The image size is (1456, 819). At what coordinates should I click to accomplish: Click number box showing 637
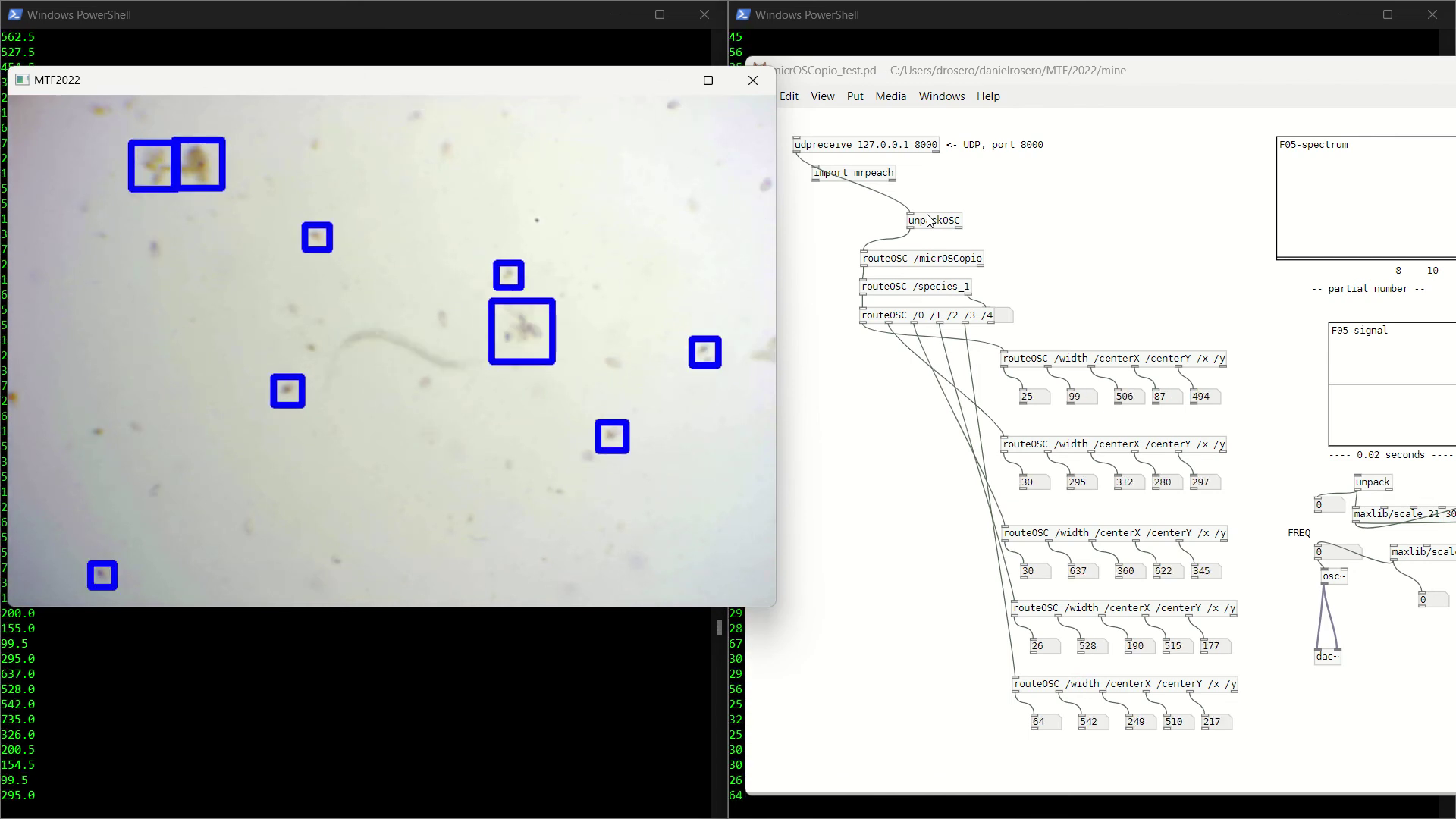1083,571
